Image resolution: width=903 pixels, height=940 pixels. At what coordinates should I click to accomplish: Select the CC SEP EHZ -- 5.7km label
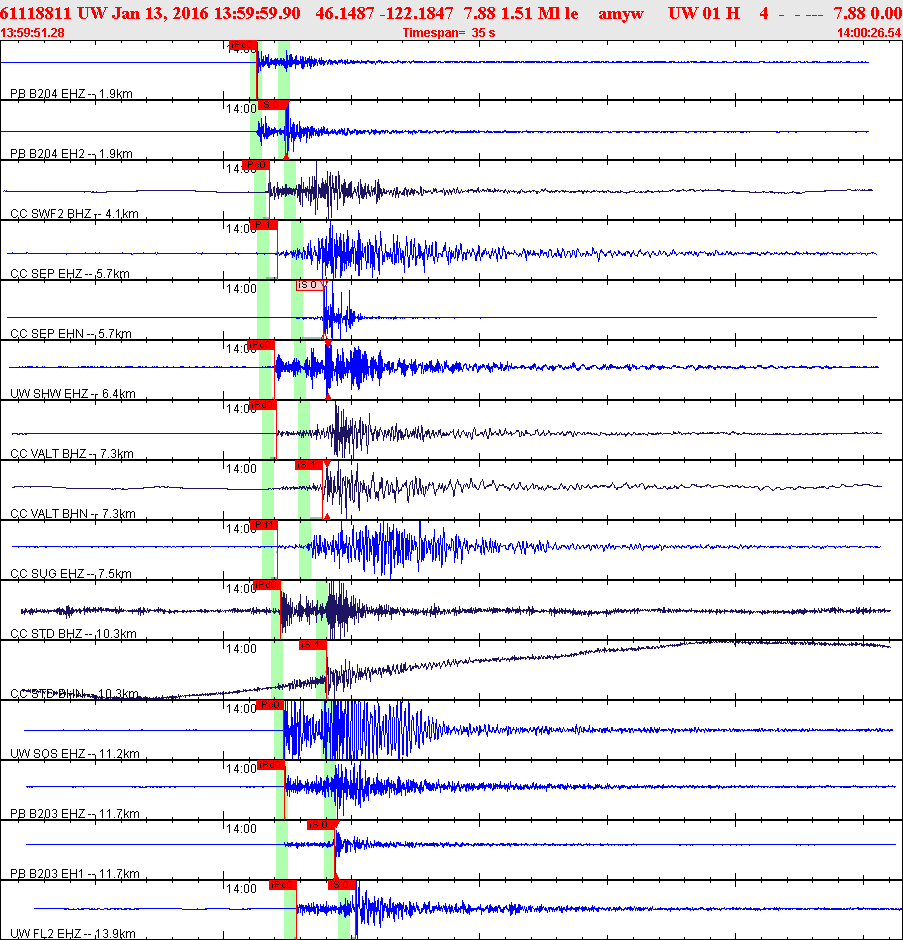point(70,273)
